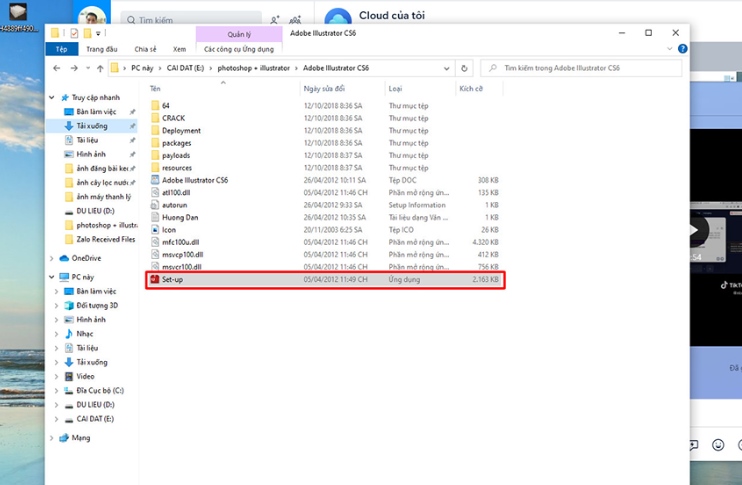Collapse the Truy cập nhanh tree section
The image size is (742, 485).
(54, 98)
